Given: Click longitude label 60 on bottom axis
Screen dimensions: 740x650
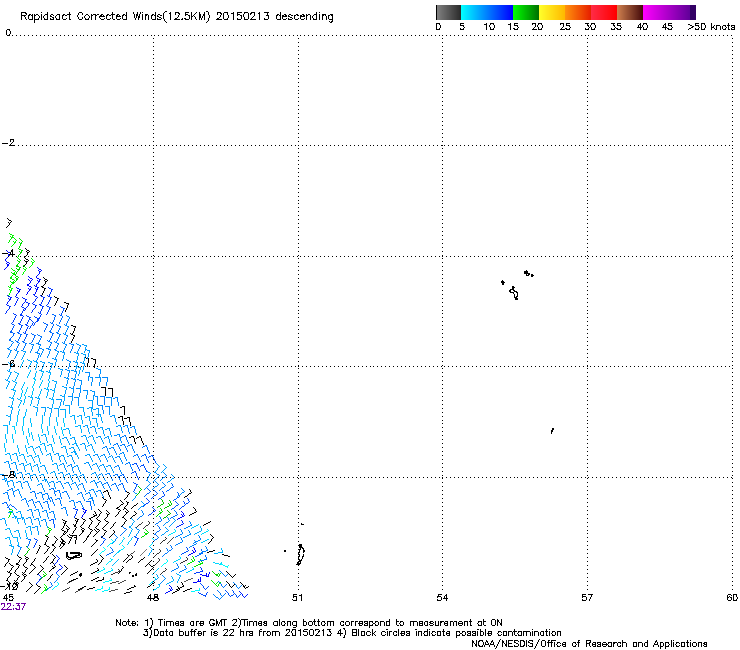Looking at the screenshot, I should [x=732, y=598].
